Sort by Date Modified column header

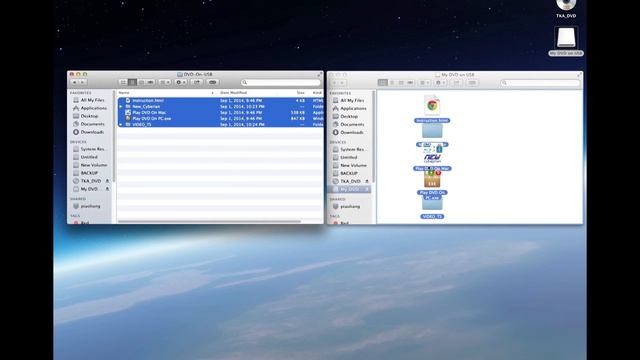point(233,93)
